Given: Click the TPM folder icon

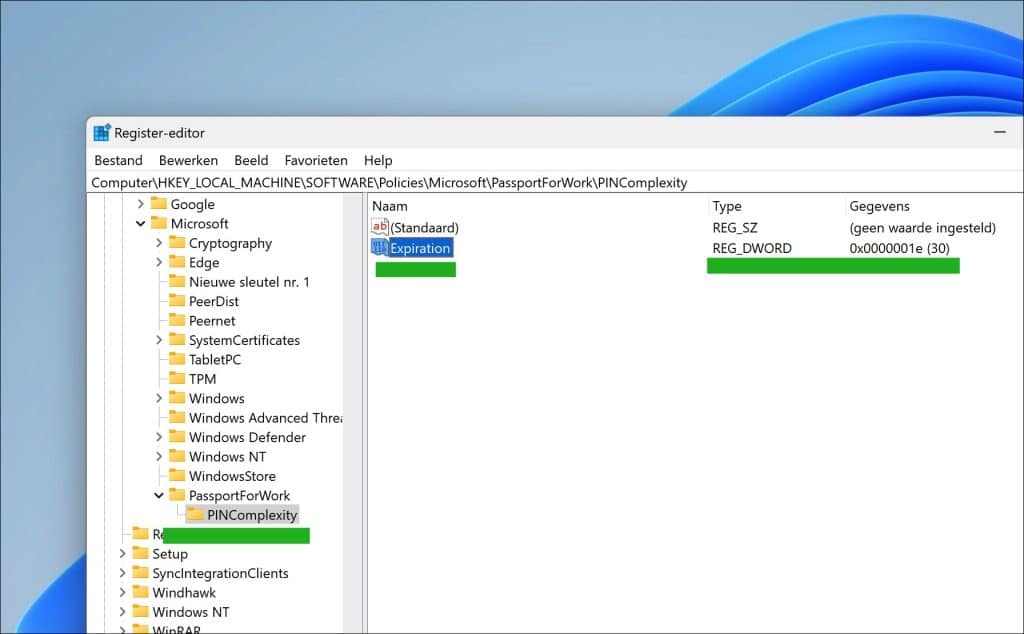Looking at the screenshot, I should [x=177, y=379].
